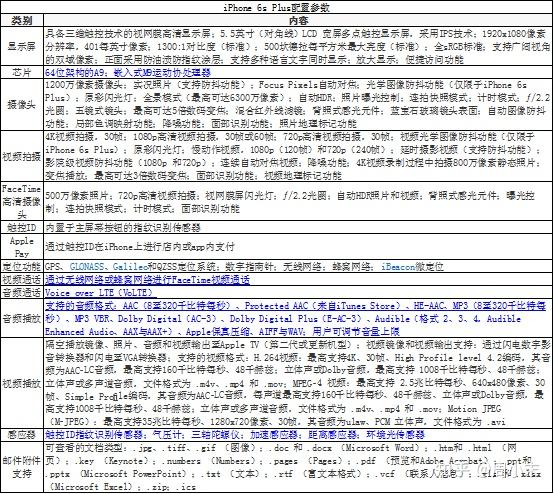Click the '芯片' category cell
The height and width of the screenshot is (494, 554).
(x=22, y=72)
